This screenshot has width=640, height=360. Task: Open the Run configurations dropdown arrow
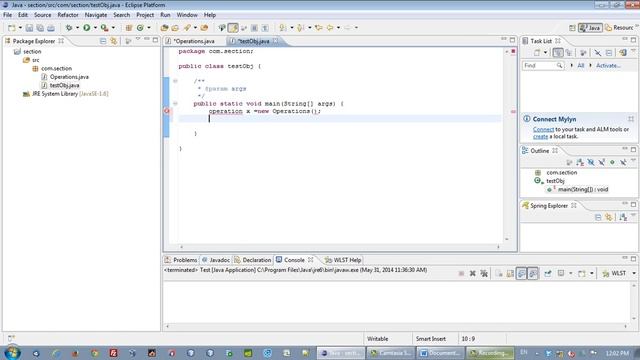click(x=95, y=28)
